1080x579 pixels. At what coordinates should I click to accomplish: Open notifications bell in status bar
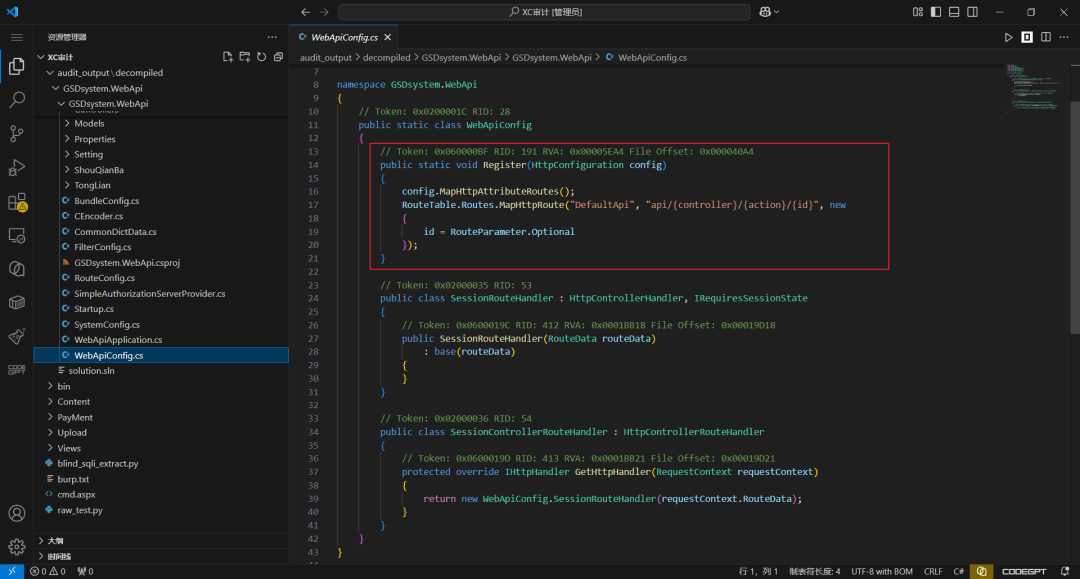point(1065,571)
